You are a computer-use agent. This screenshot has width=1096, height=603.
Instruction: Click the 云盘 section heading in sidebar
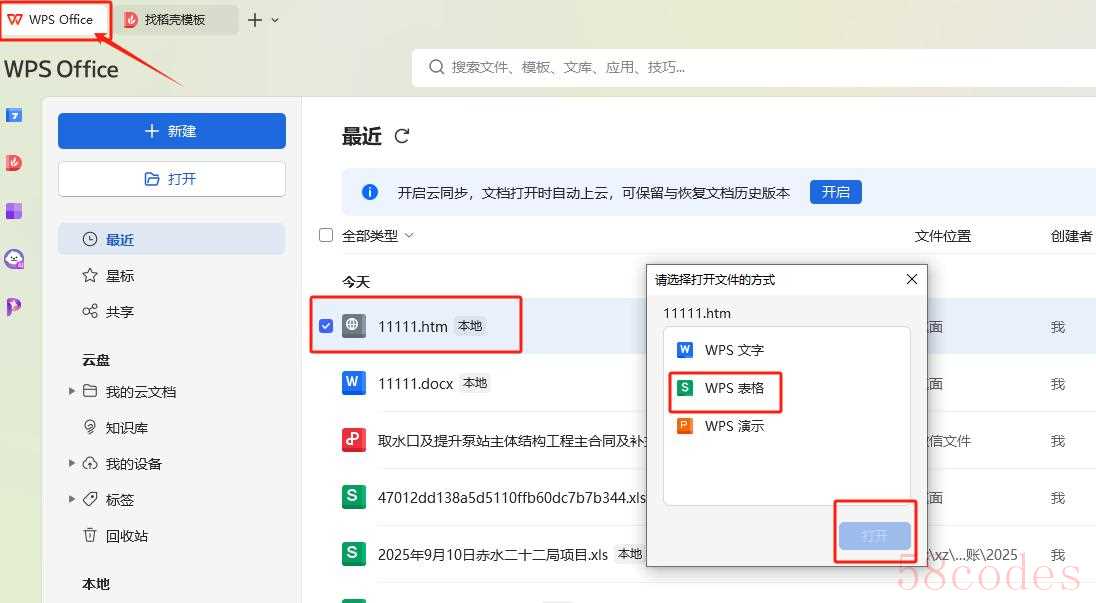(x=96, y=361)
